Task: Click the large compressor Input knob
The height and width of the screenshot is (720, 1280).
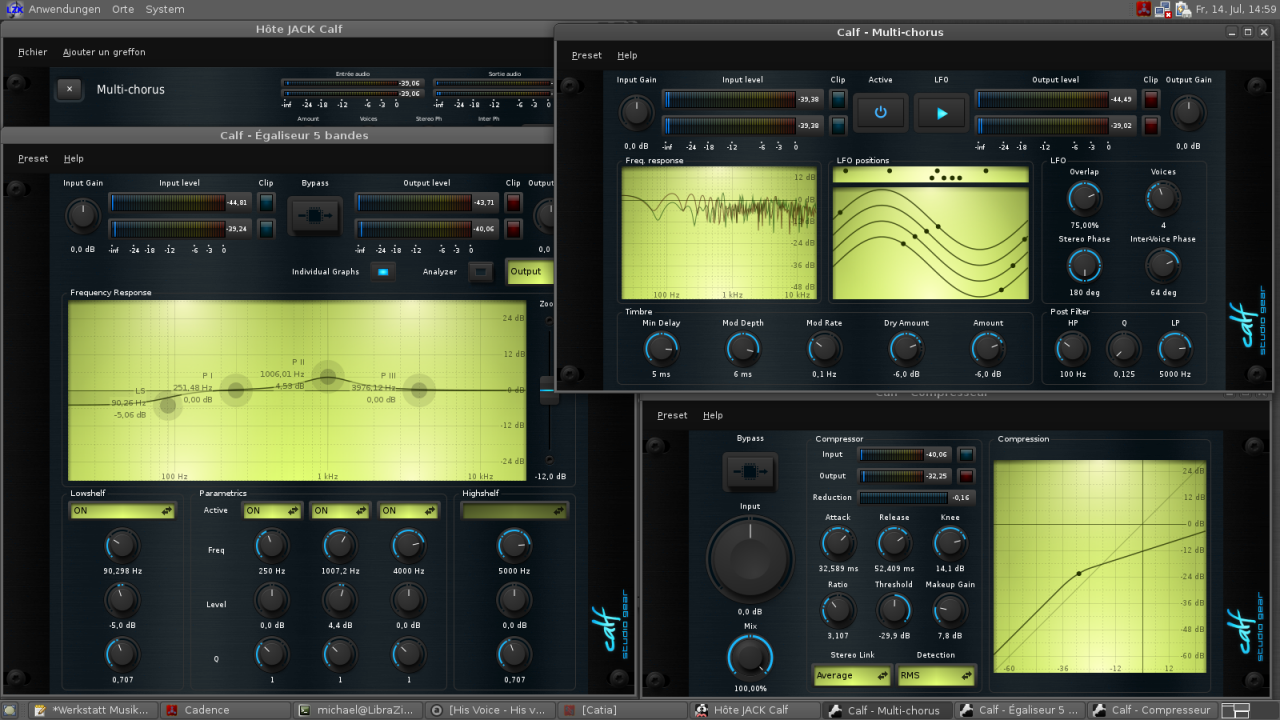Action: pyautogui.click(x=750, y=559)
